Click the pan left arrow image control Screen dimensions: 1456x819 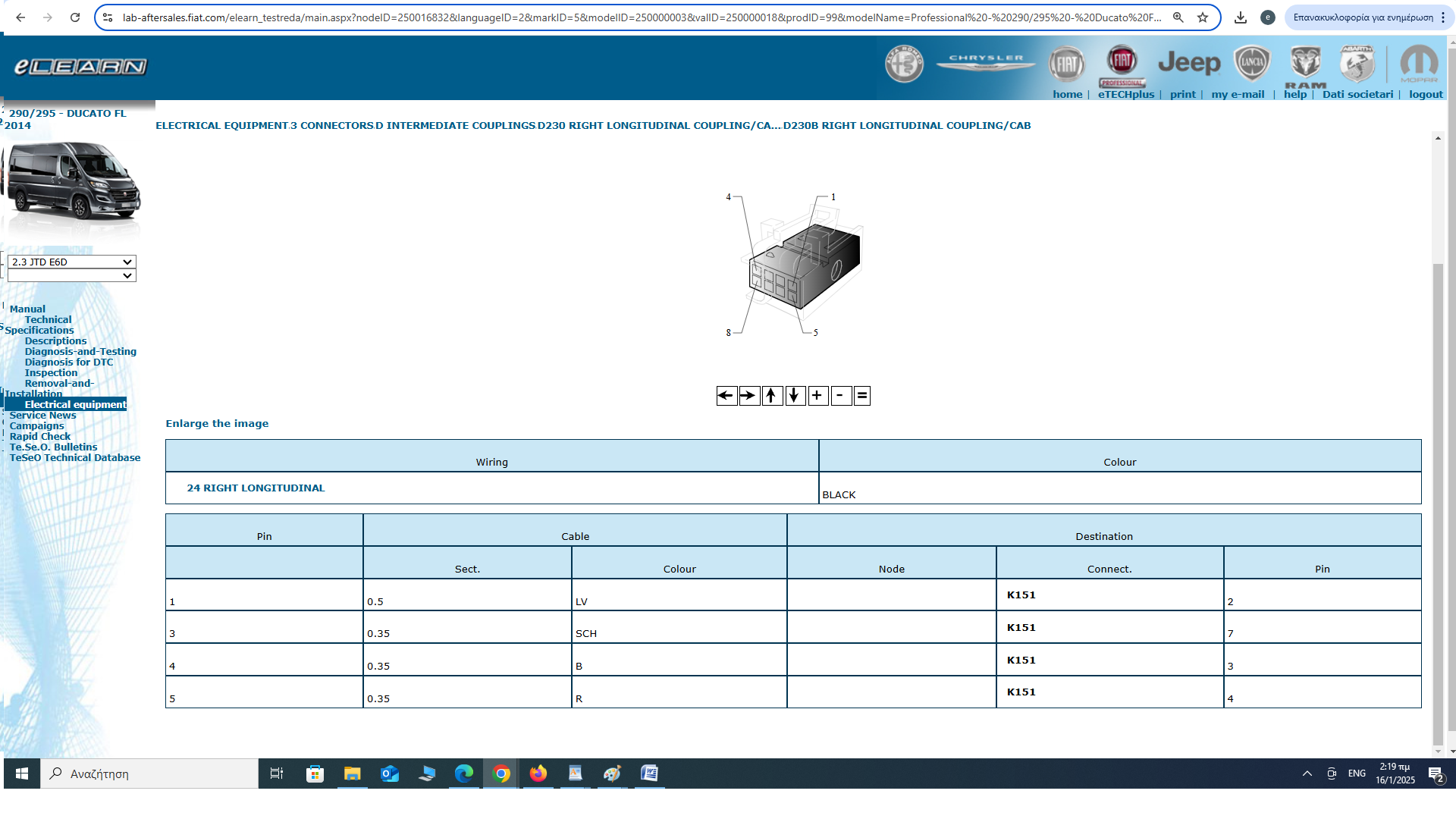point(726,395)
